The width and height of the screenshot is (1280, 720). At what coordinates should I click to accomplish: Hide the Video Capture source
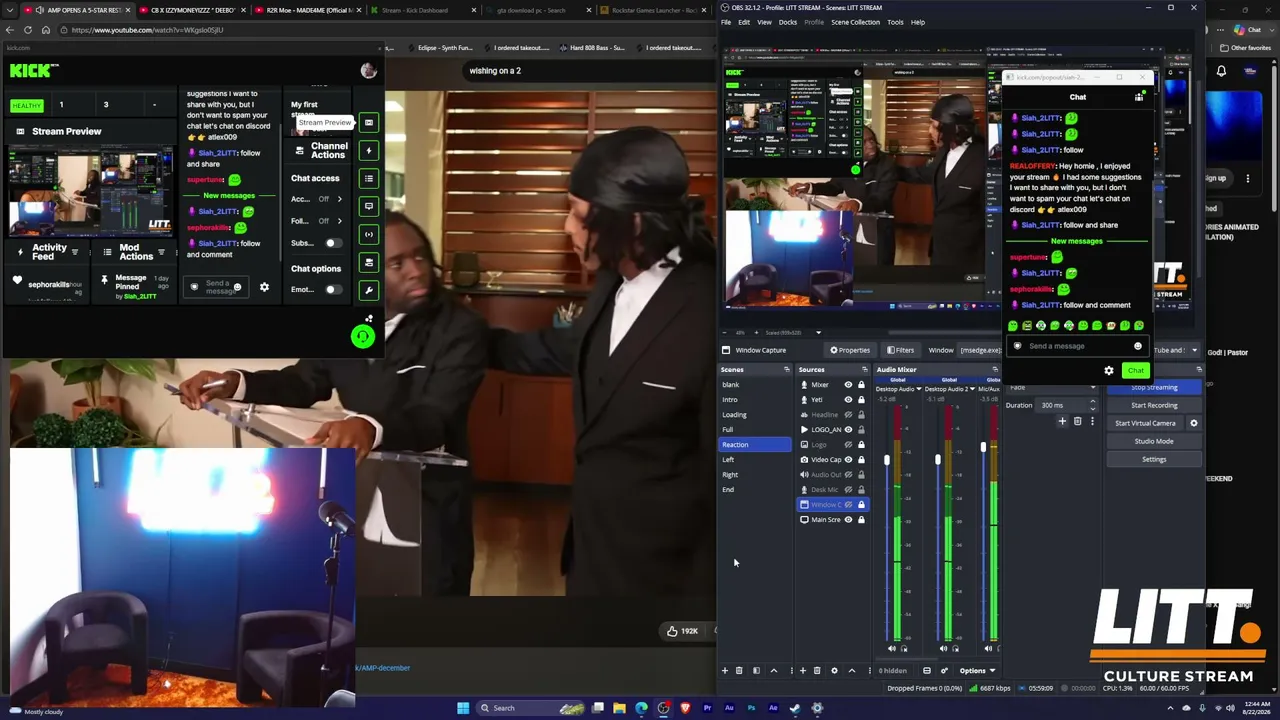(x=848, y=460)
